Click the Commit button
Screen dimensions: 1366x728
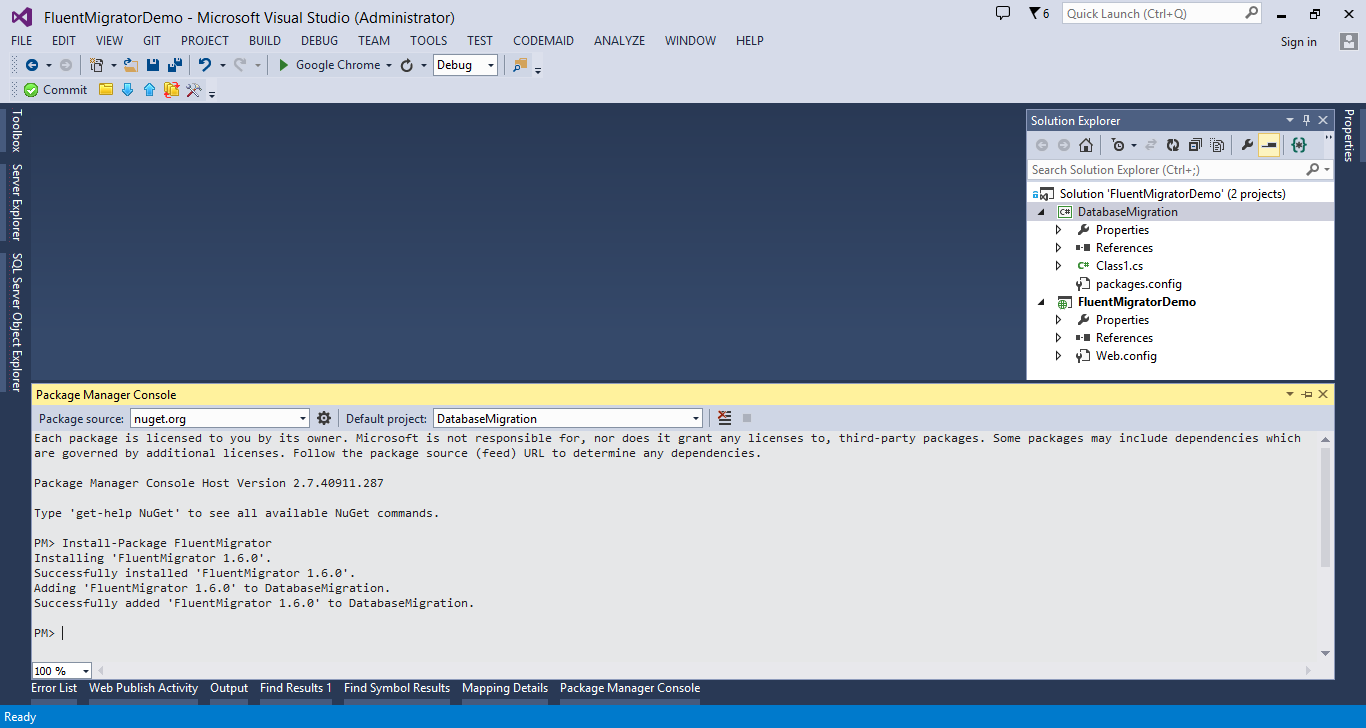click(55, 90)
